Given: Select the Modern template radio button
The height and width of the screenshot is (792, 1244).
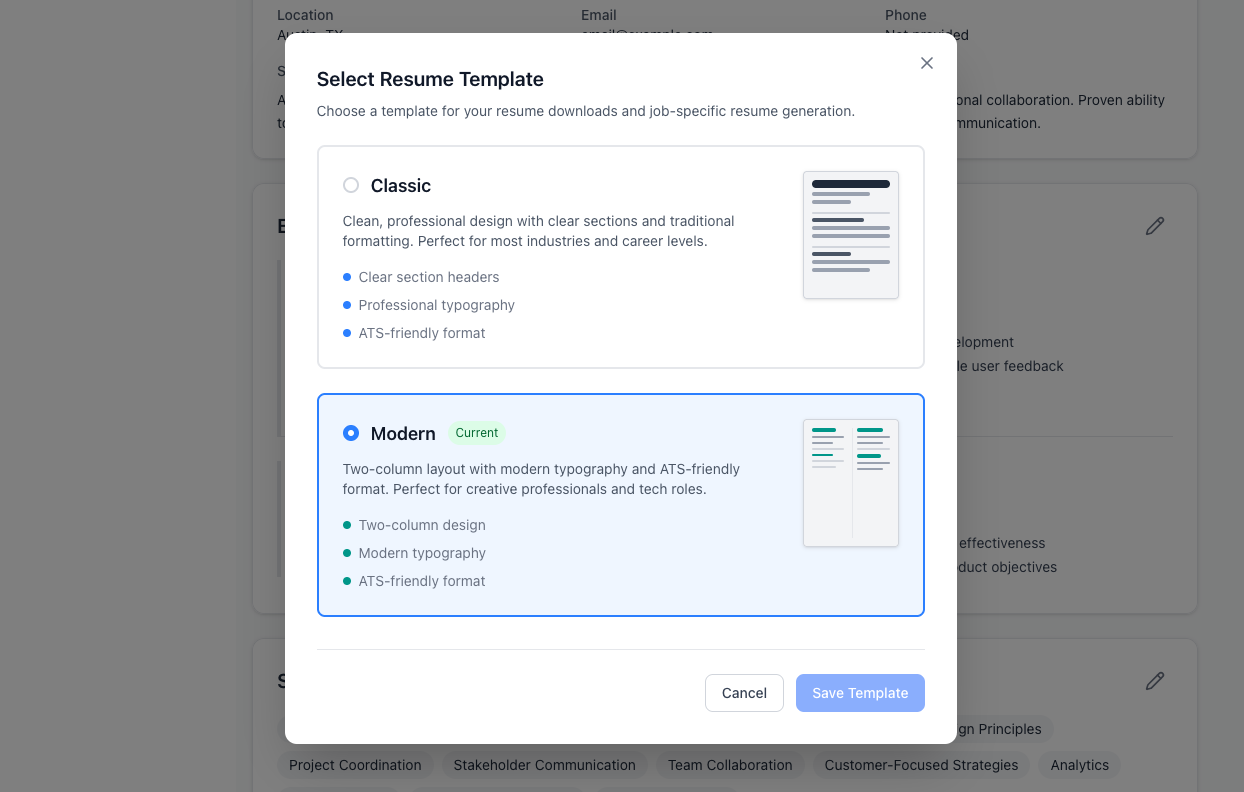Looking at the screenshot, I should pyautogui.click(x=351, y=433).
